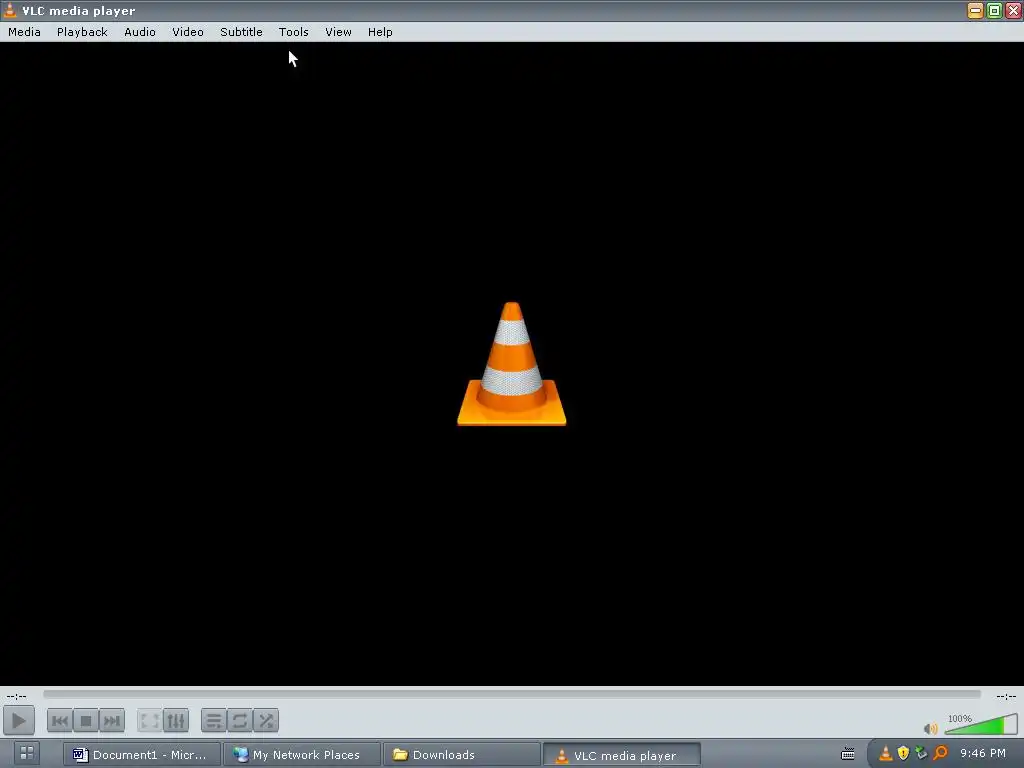Click the yellow security shield tray icon
1024x768 pixels.
[903, 754]
